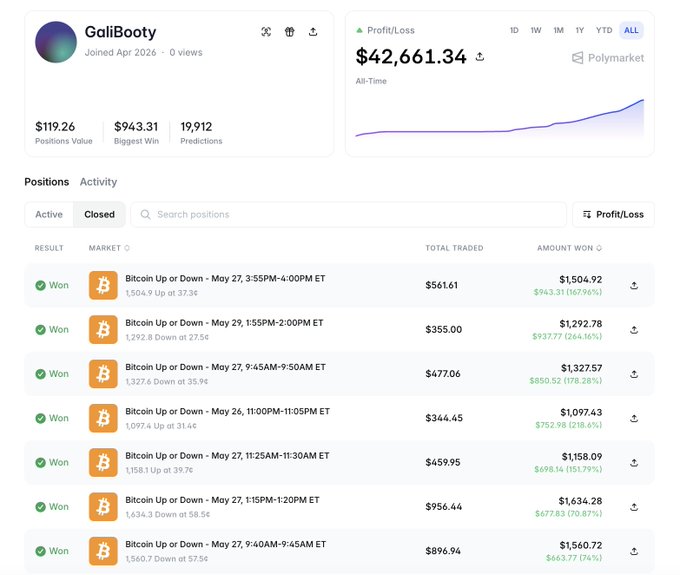Share the May 27 1:15PM-1:20PM position
The width and height of the screenshot is (680, 575).
(634, 506)
